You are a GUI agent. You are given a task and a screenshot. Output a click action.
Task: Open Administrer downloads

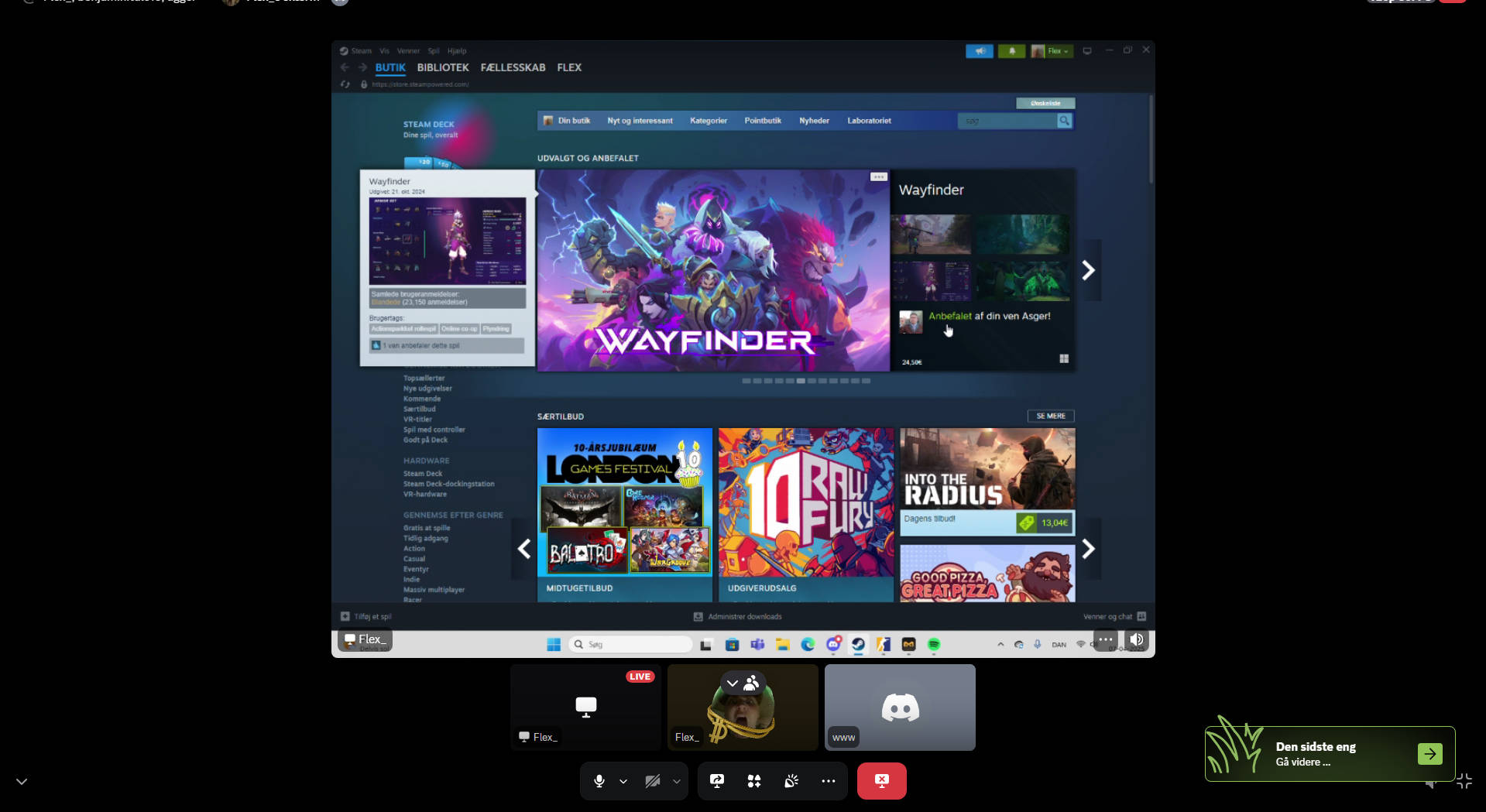[x=737, y=617]
